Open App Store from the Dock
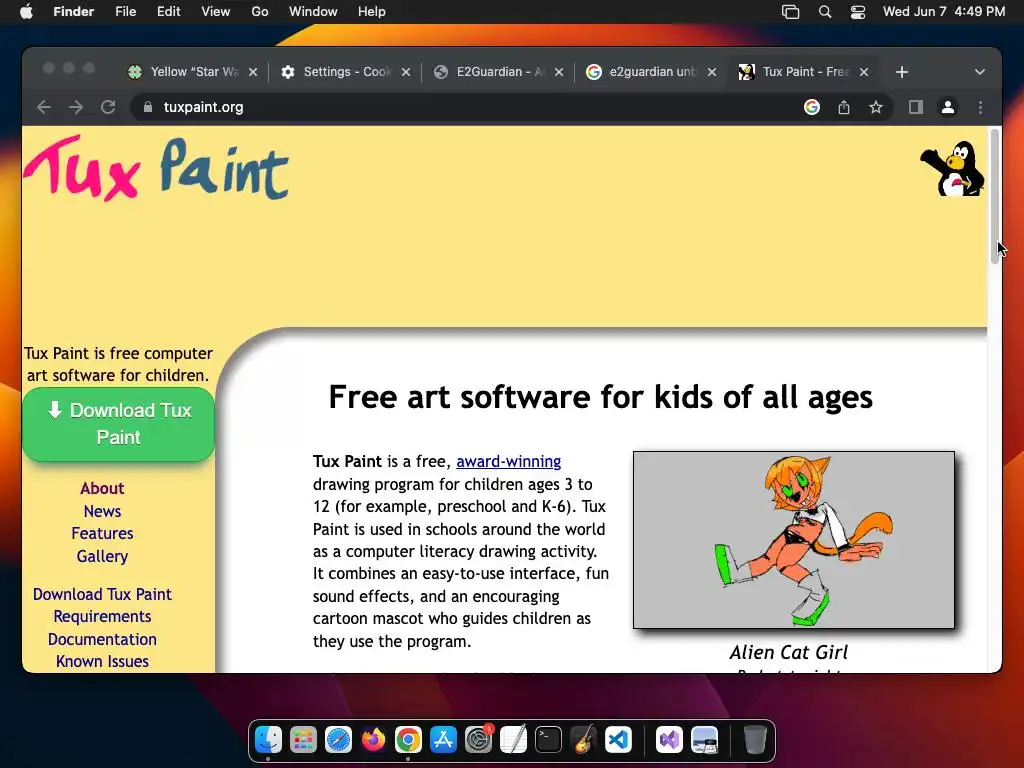1024x768 pixels. 443,740
